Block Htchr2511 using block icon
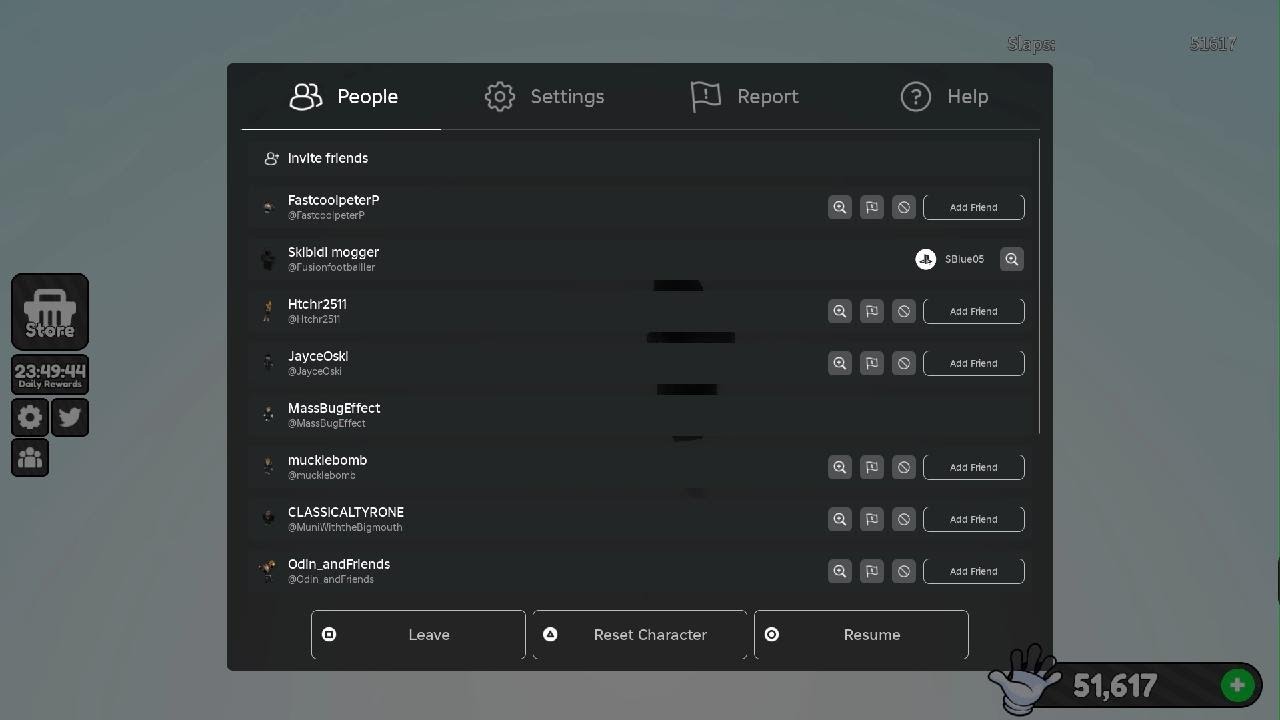Viewport: 1280px width, 720px height. 904,311
